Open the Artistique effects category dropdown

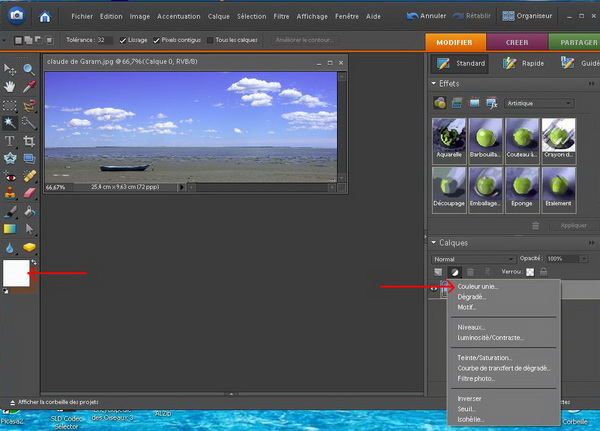tap(539, 103)
